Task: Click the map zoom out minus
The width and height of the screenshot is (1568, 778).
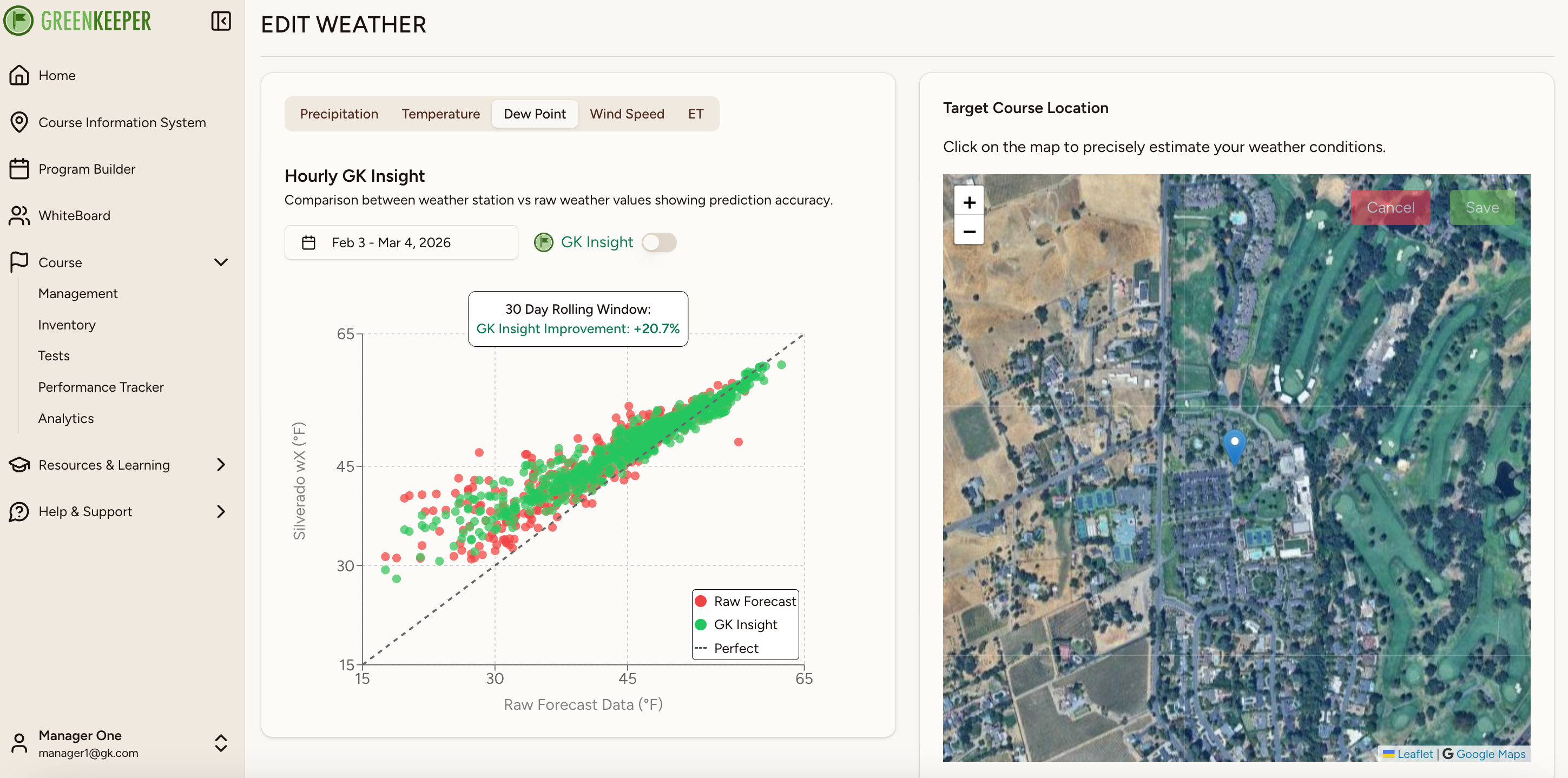Action: point(969,232)
